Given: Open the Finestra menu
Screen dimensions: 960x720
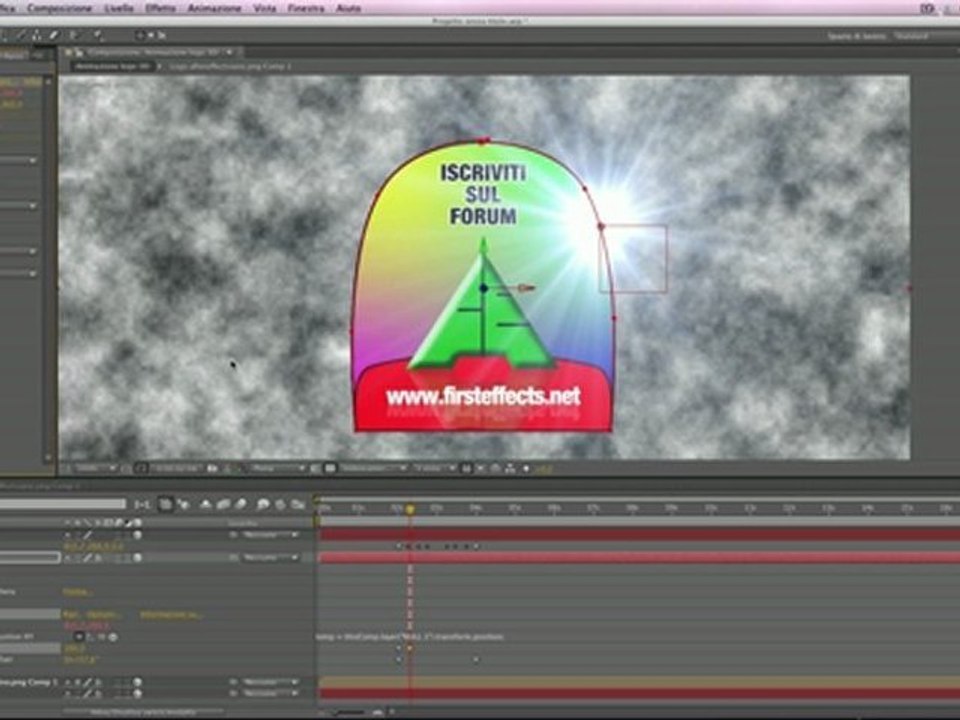Looking at the screenshot, I should coord(306,9).
